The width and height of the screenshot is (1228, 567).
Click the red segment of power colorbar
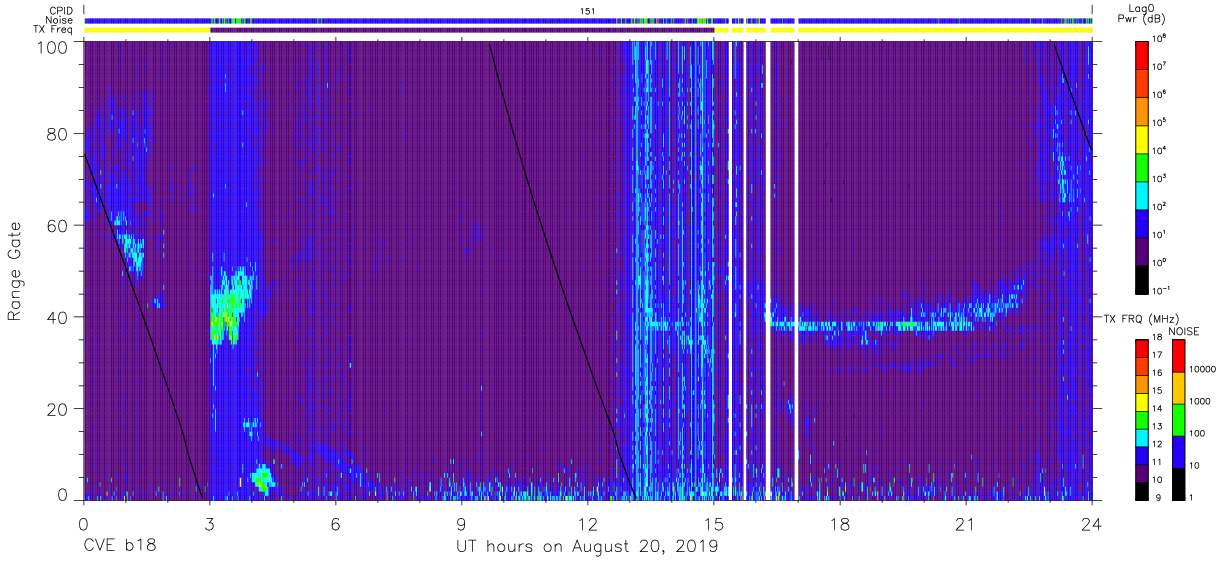[x=1142, y=55]
